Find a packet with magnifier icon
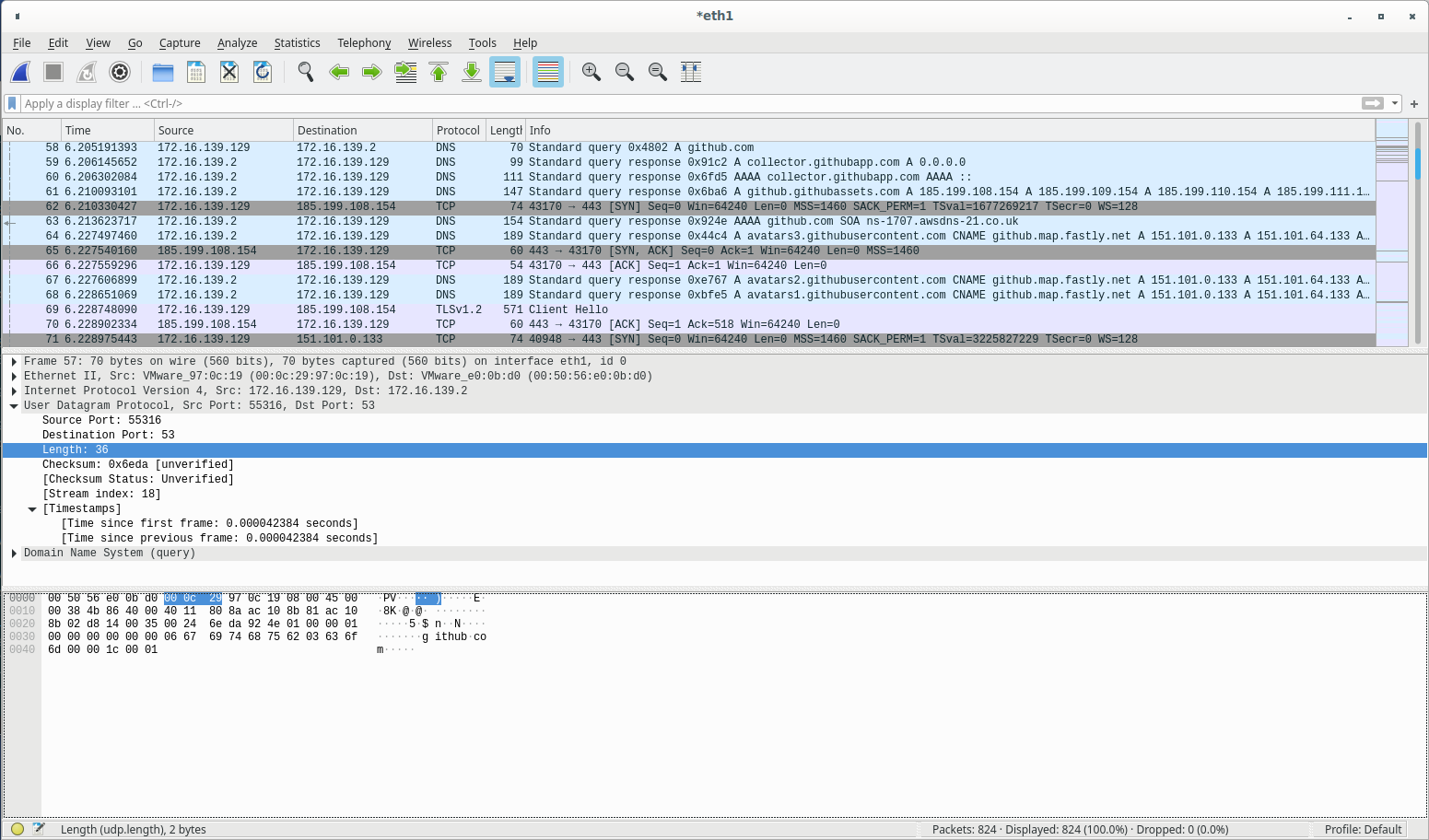The height and width of the screenshot is (840, 1429). [306, 72]
